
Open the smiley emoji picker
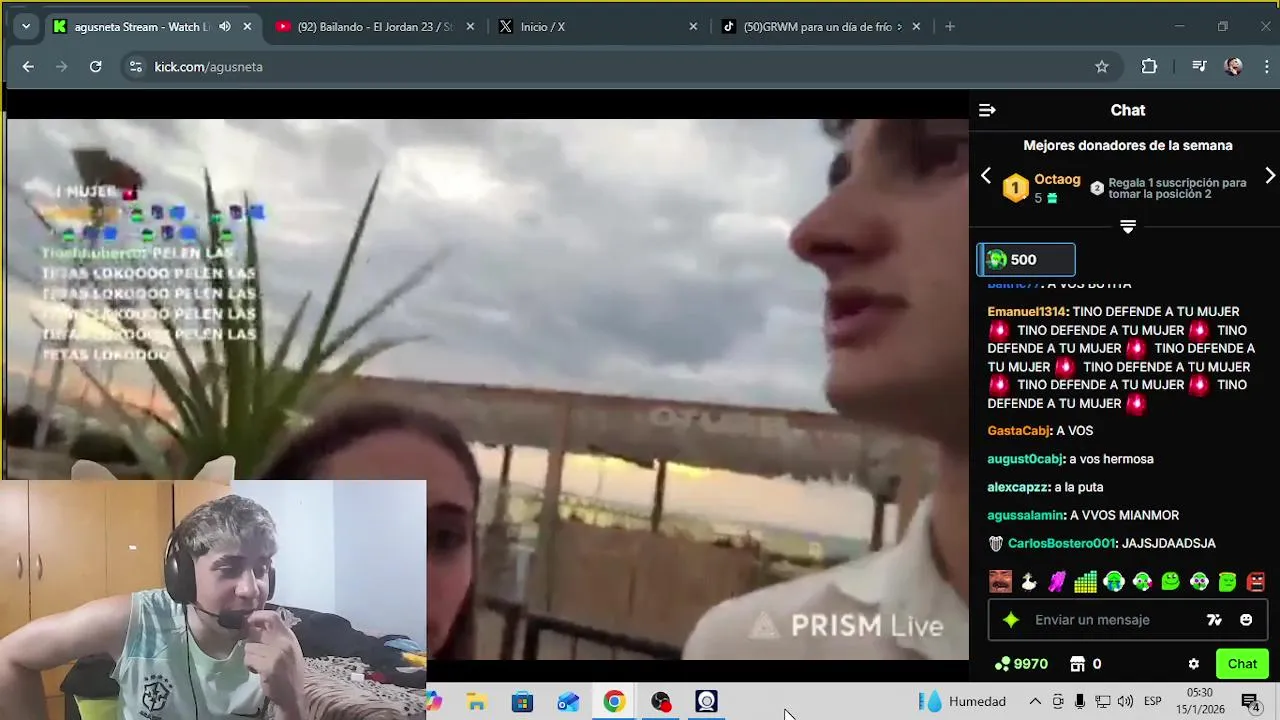coord(1246,620)
